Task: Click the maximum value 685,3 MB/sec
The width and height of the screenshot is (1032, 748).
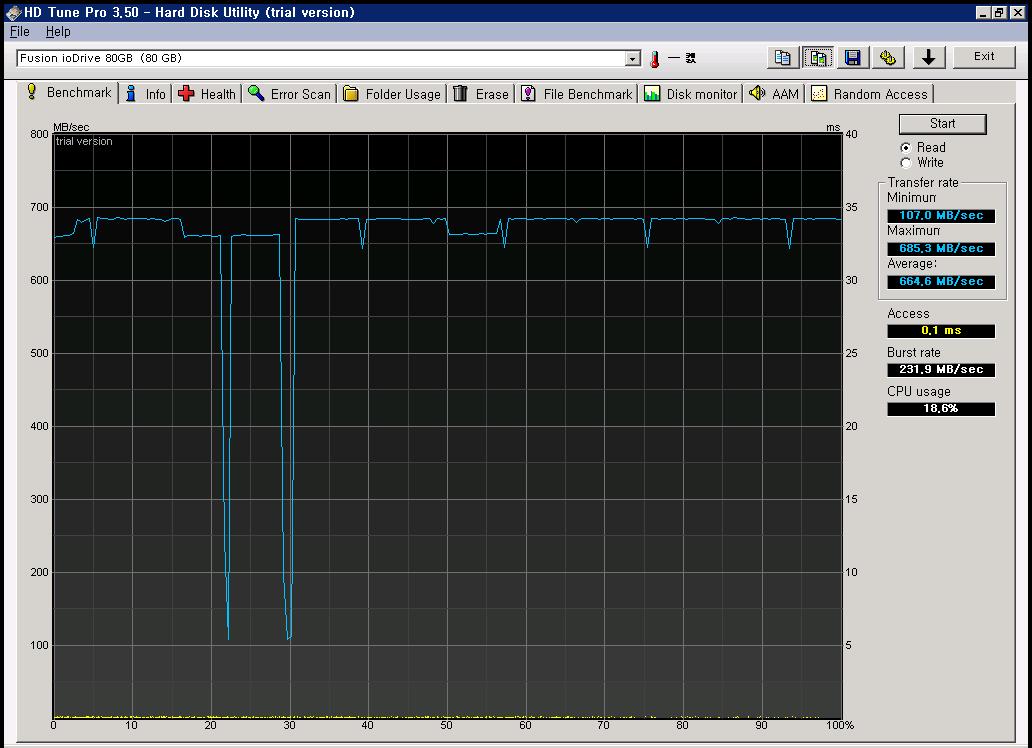Action: (x=941, y=248)
